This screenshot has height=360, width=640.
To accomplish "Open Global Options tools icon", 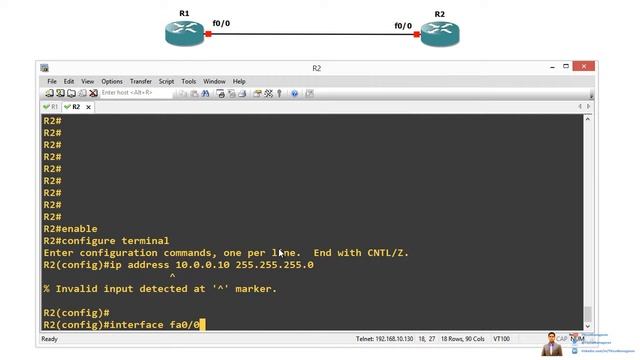I will coord(269,94).
